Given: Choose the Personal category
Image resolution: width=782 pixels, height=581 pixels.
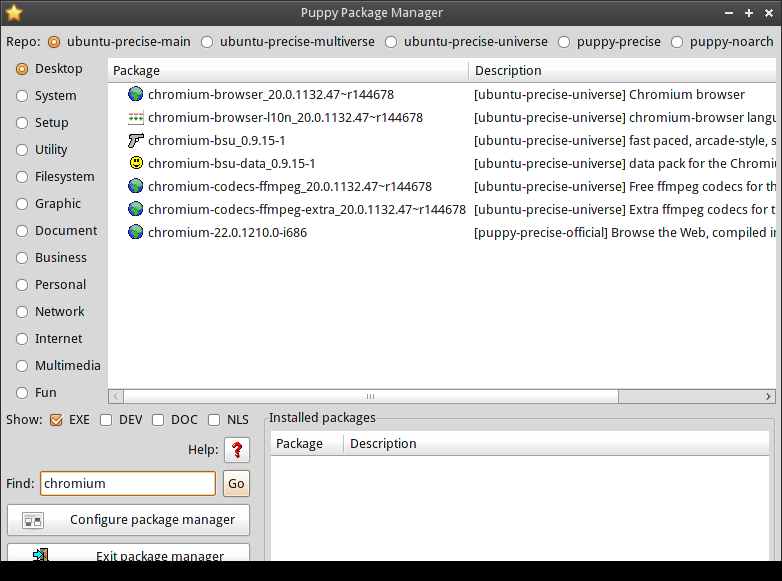Looking at the screenshot, I should point(22,285).
